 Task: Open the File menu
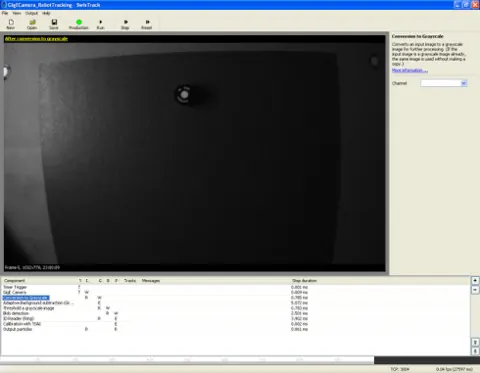click(x=5, y=13)
